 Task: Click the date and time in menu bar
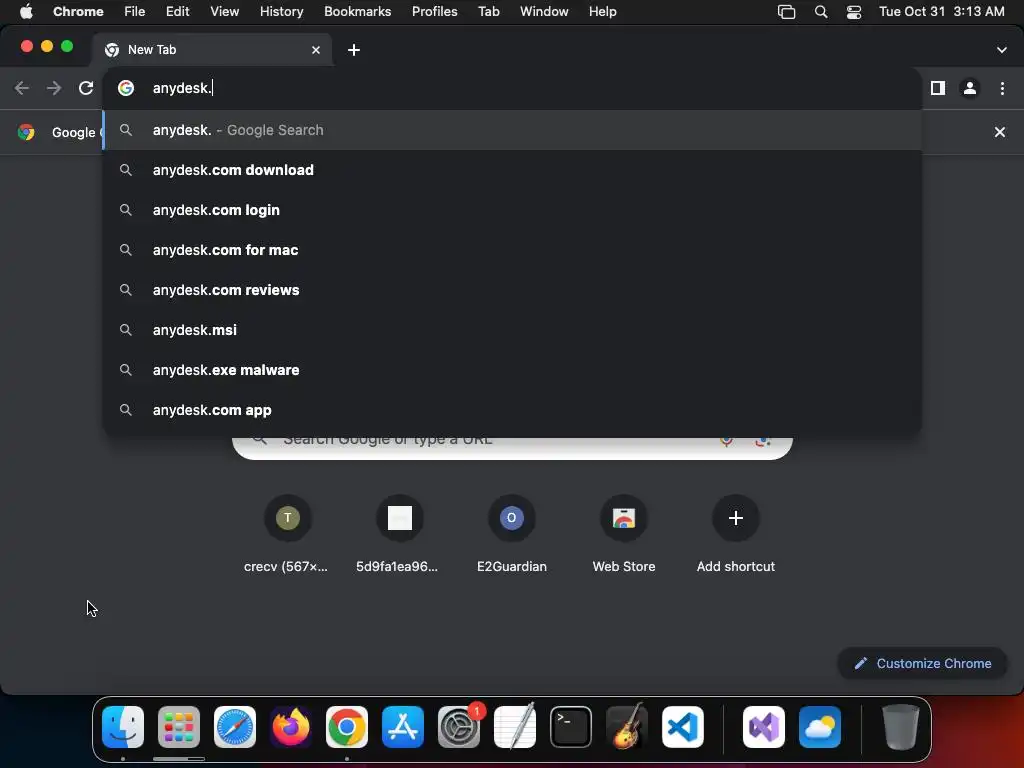941,12
